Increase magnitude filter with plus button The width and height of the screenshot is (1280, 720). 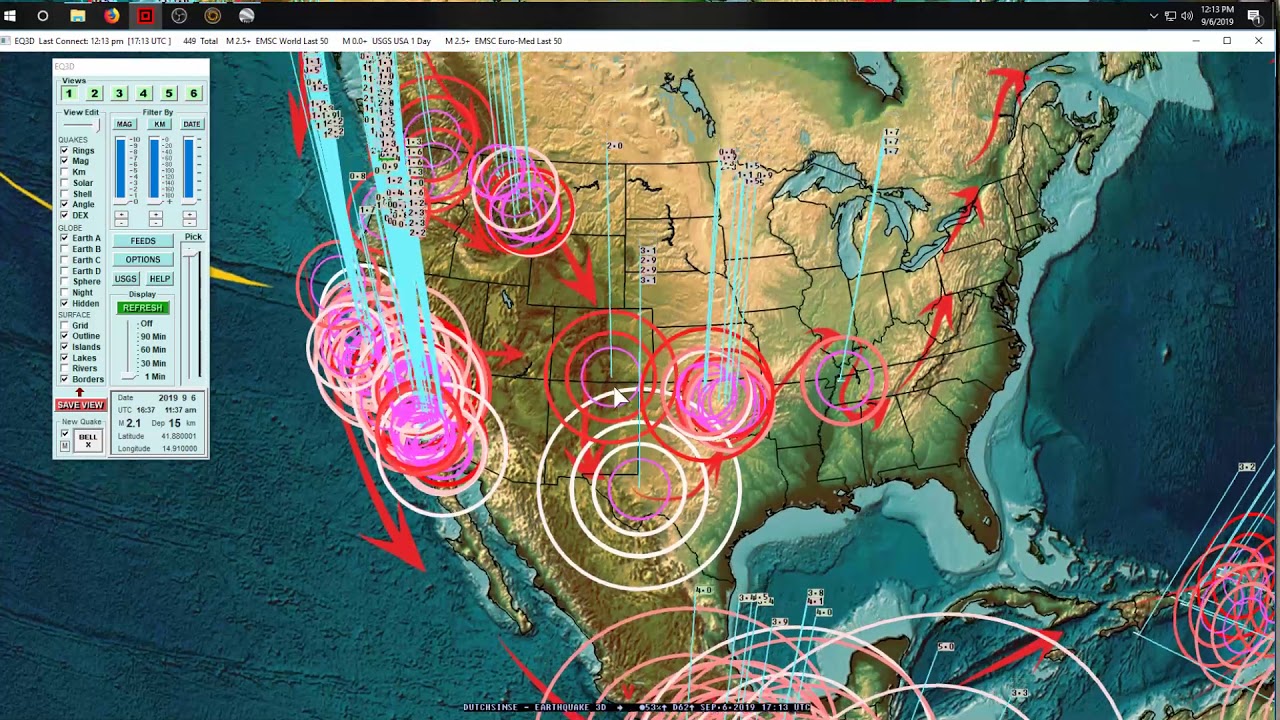click(x=122, y=214)
